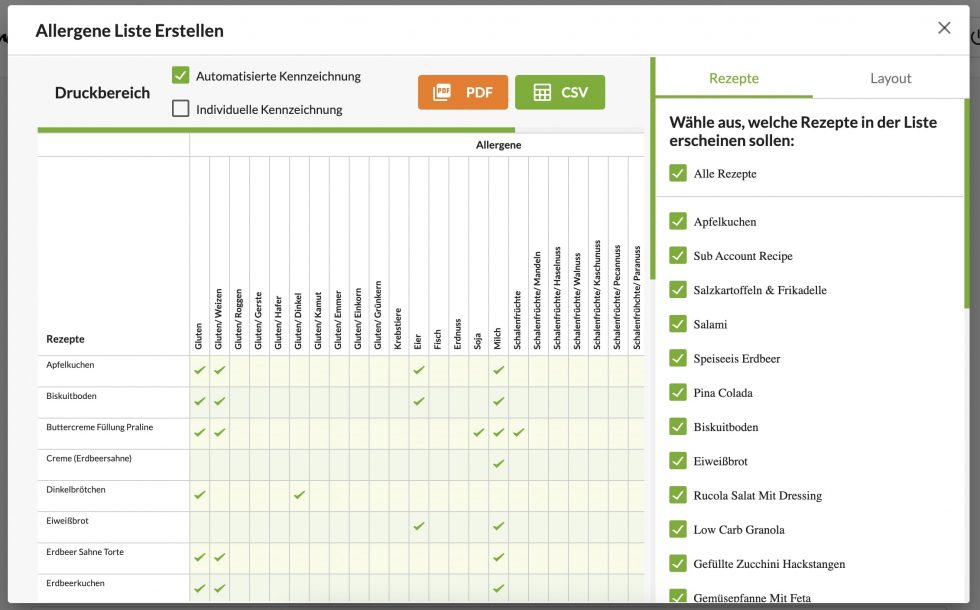Viewport: 980px width, 610px height.
Task: Untick the Pina Colada recipe
Action: [x=678, y=392]
